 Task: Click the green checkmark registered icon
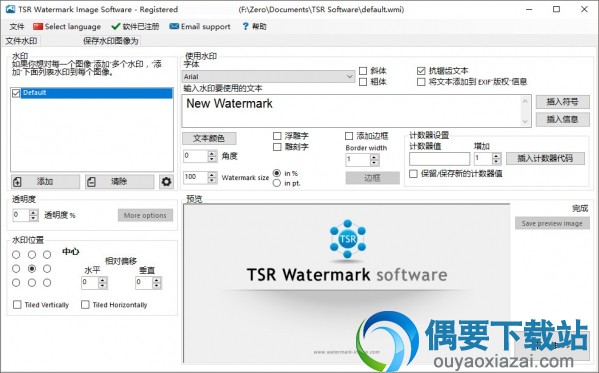[x=115, y=26]
